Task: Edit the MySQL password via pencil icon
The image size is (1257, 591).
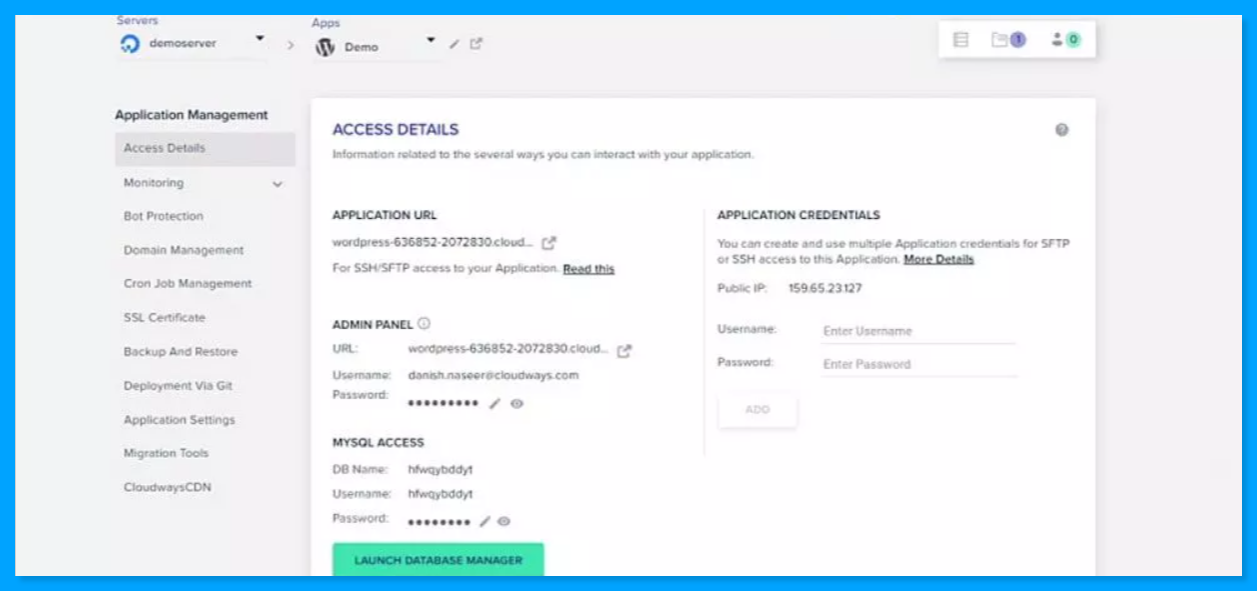Action: (x=484, y=521)
